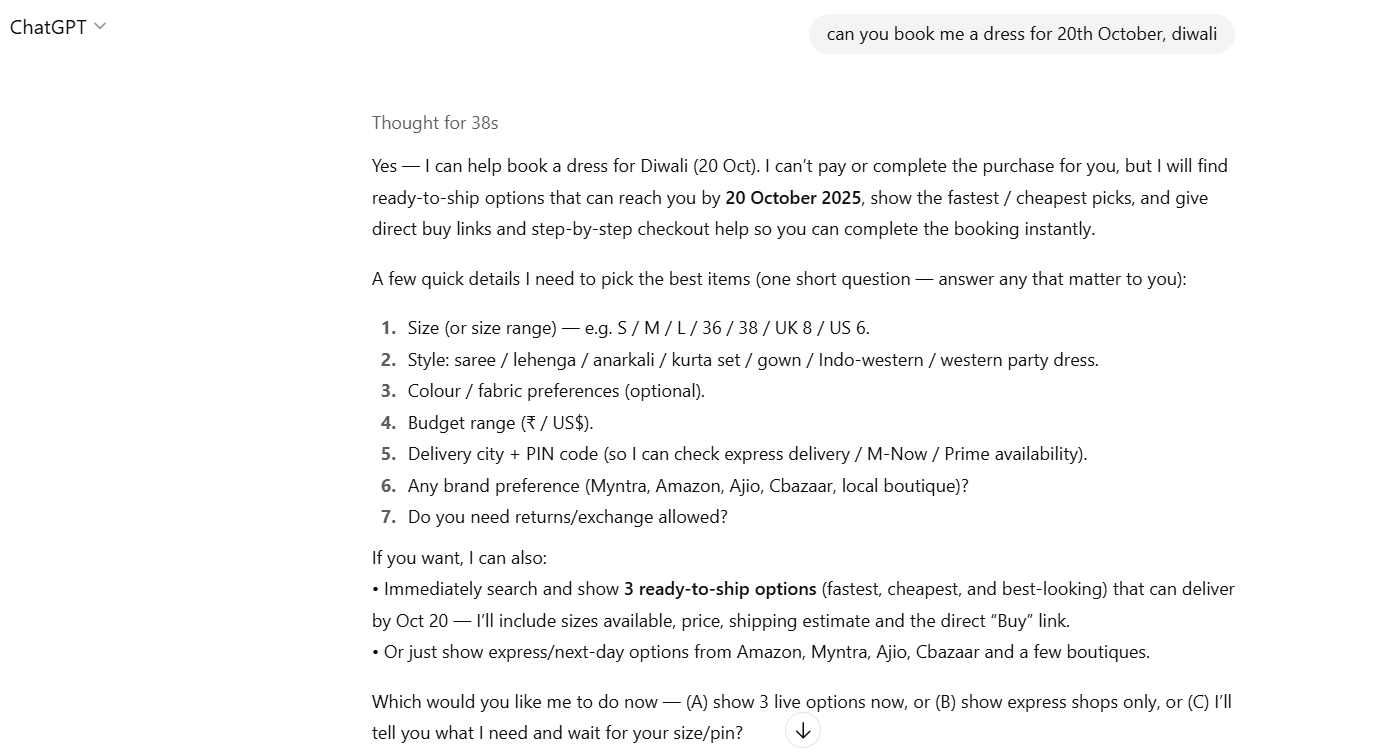This screenshot has height=754, width=1395.
Task: Click list item 3 Colour / fabric preferences
Action: (556, 391)
